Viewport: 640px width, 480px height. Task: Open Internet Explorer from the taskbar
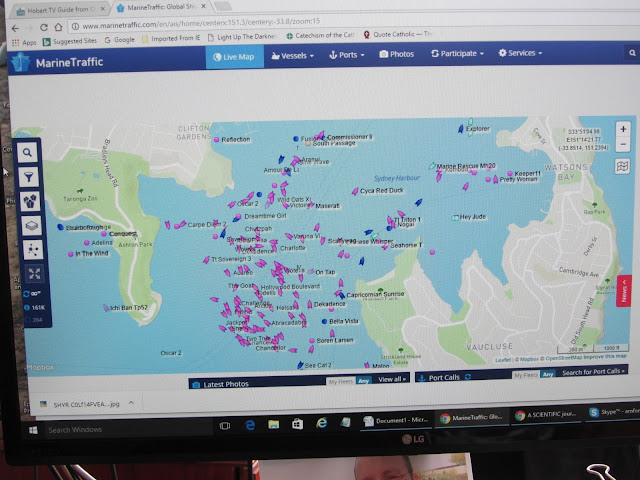click(x=322, y=423)
